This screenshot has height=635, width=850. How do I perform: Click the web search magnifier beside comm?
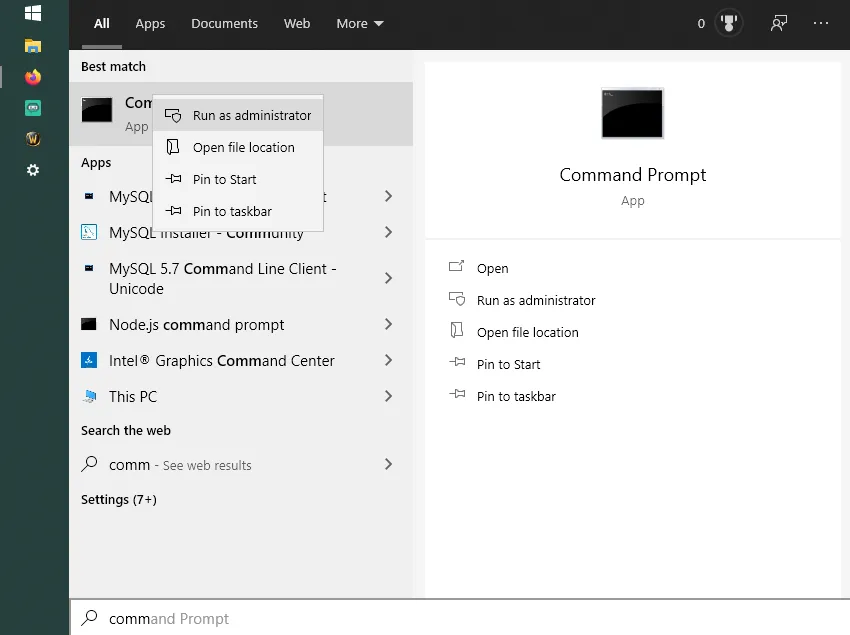click(x=89, y=464)
